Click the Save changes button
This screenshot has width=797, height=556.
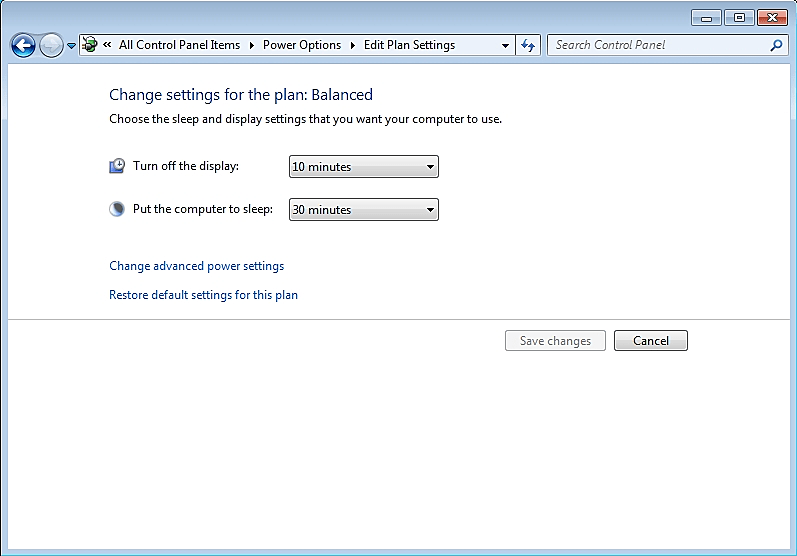coord(555,341)
